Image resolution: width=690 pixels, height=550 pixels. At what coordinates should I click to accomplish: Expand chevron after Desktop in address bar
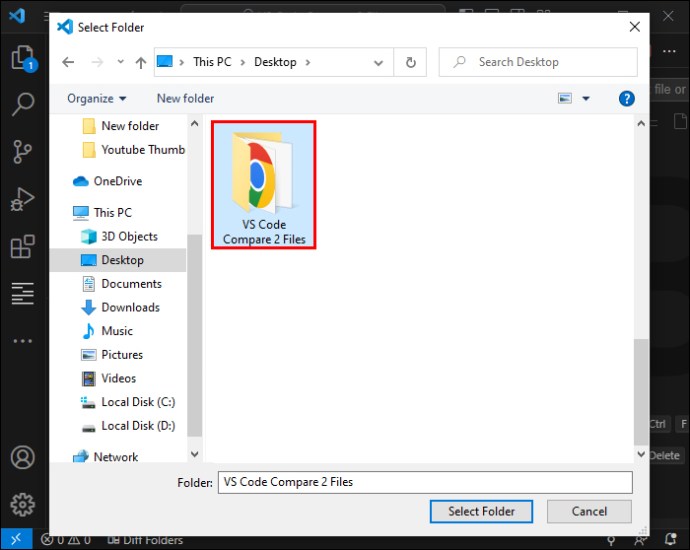click(x=308, y=62)
